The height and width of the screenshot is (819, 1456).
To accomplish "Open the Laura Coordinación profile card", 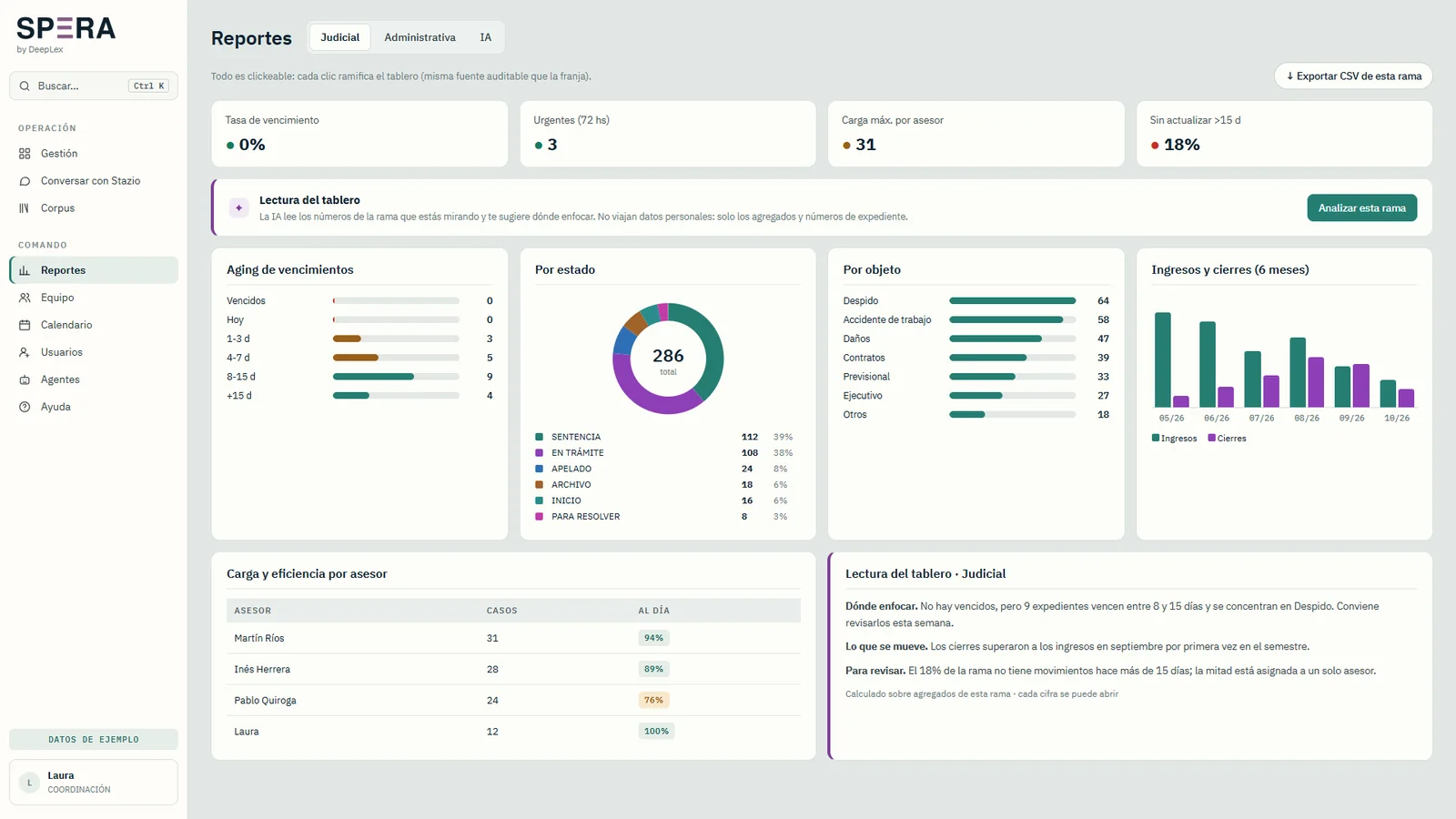I will point(94,782).
